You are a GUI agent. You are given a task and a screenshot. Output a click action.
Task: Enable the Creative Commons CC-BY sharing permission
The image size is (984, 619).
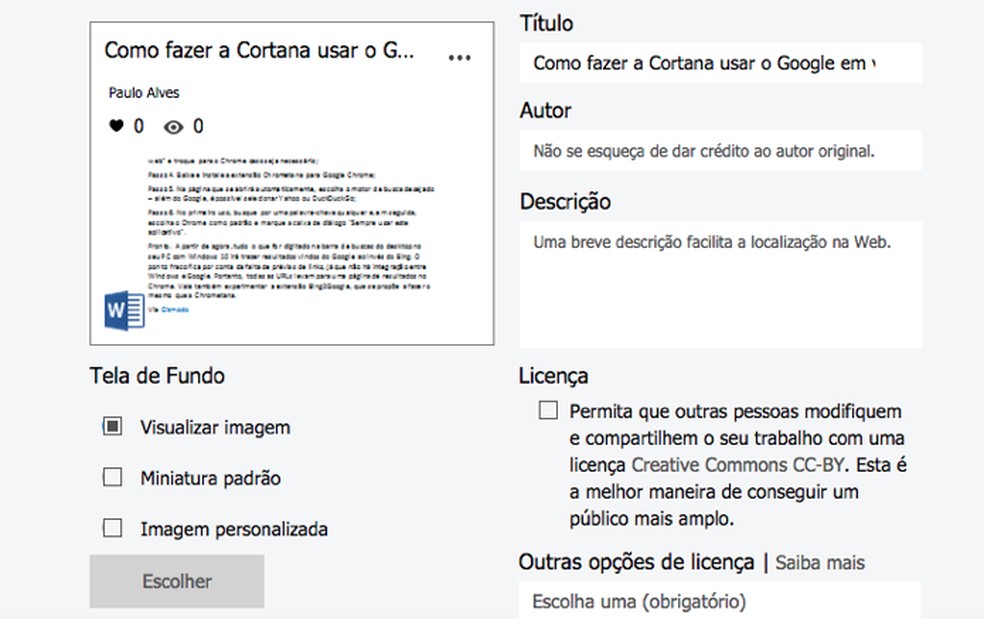coord(546,409)
